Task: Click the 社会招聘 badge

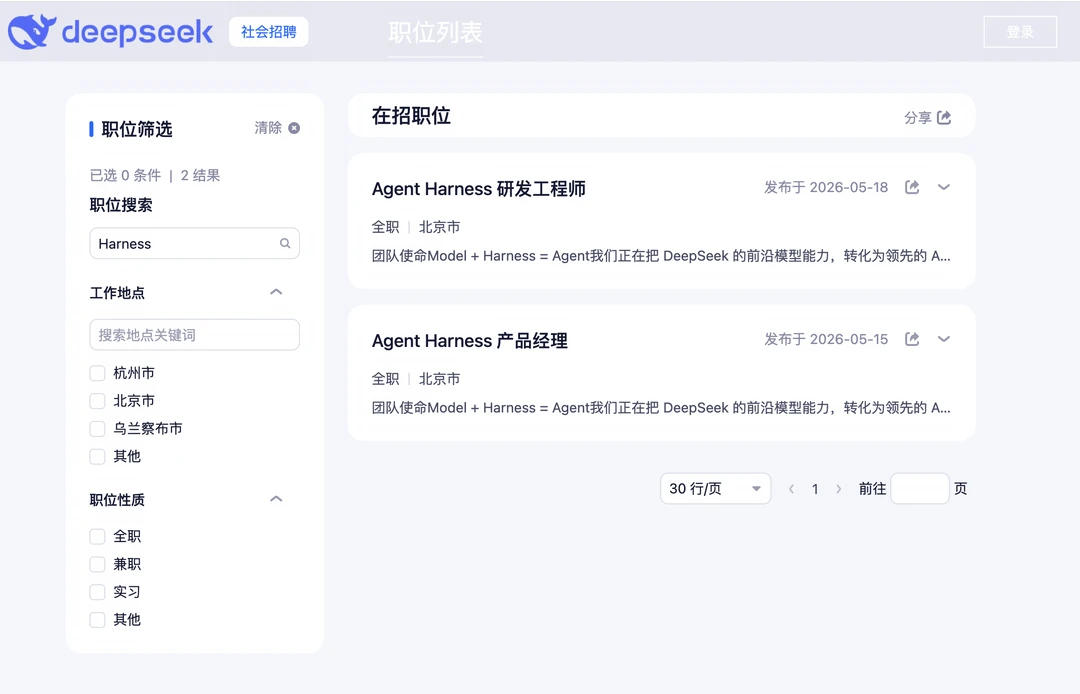Action: click(x=269, y=32)
